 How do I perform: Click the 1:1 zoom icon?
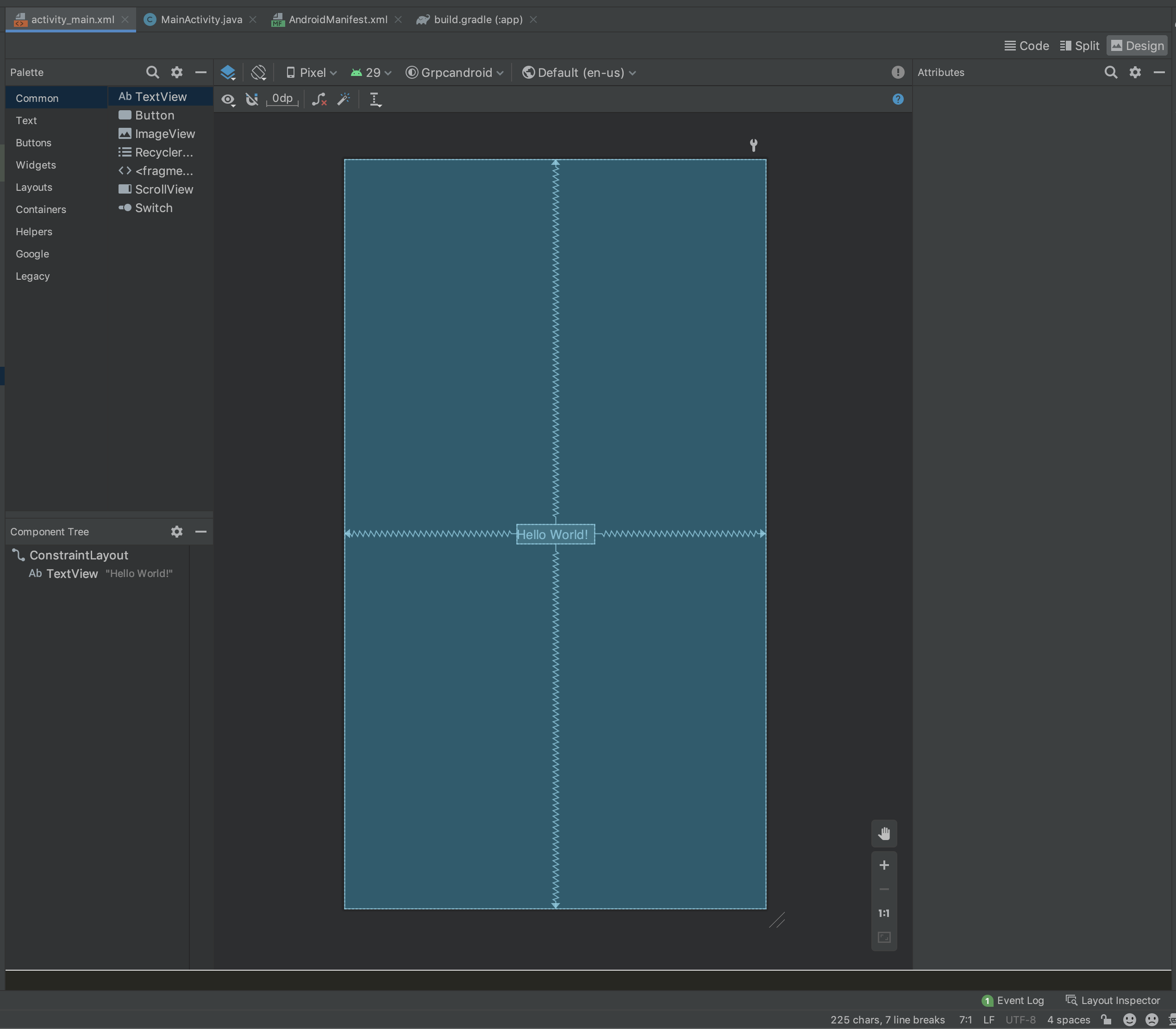pyautogui.click(x=884, y=913)
